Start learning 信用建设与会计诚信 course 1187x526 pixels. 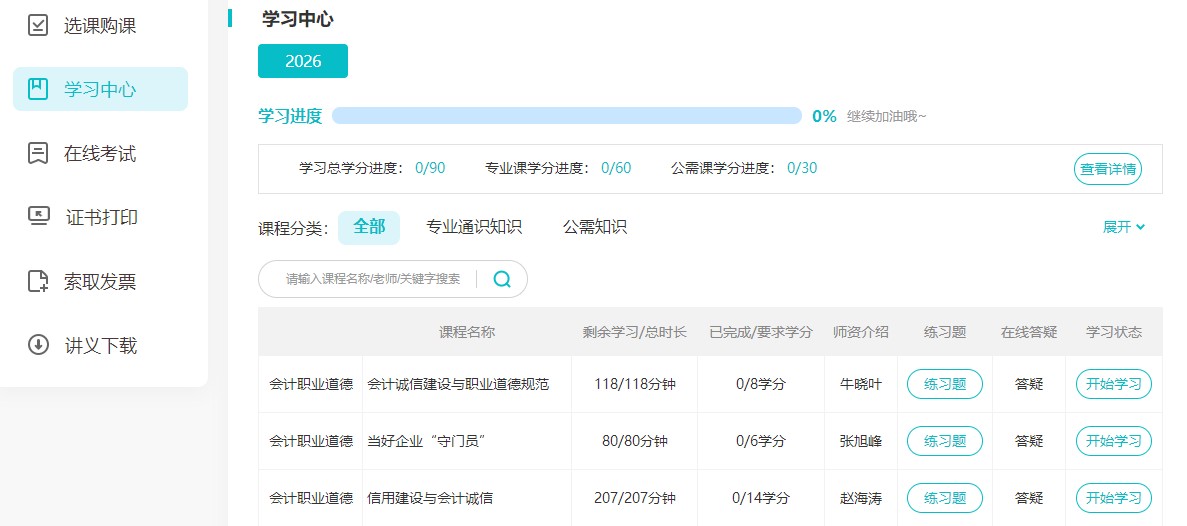pos(1113,498)
